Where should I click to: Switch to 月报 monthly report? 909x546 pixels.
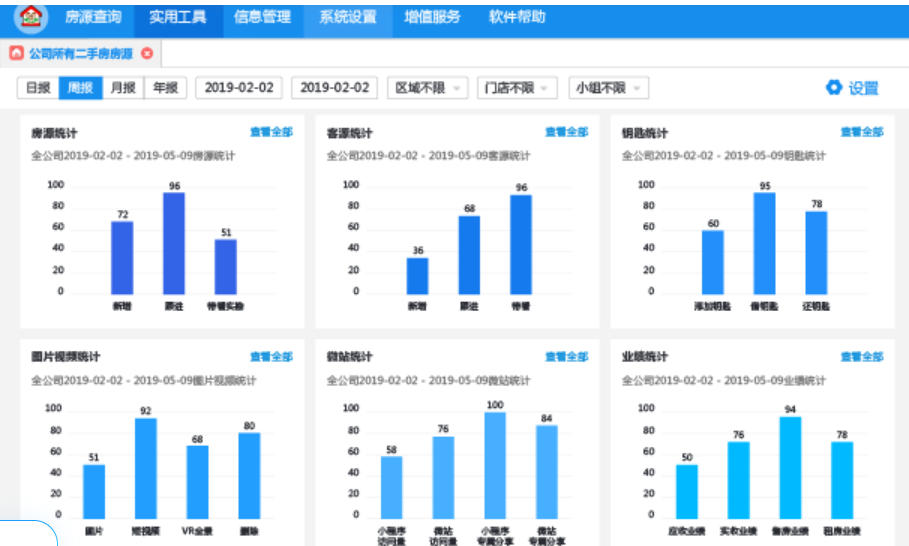click(x=123, y=88)
